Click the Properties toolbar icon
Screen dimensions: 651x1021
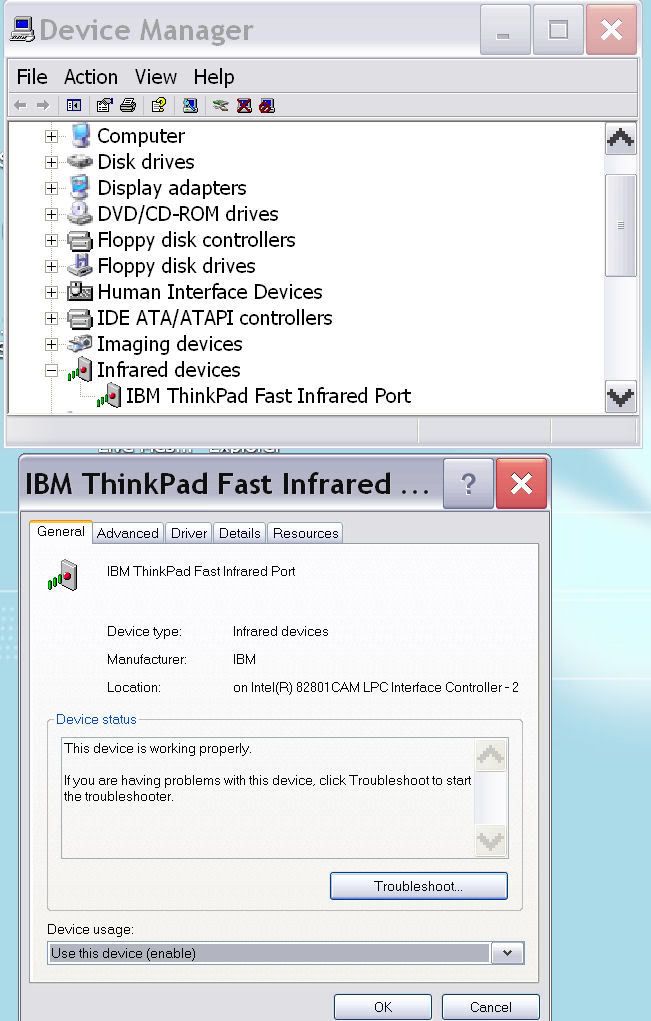(104, 105)
